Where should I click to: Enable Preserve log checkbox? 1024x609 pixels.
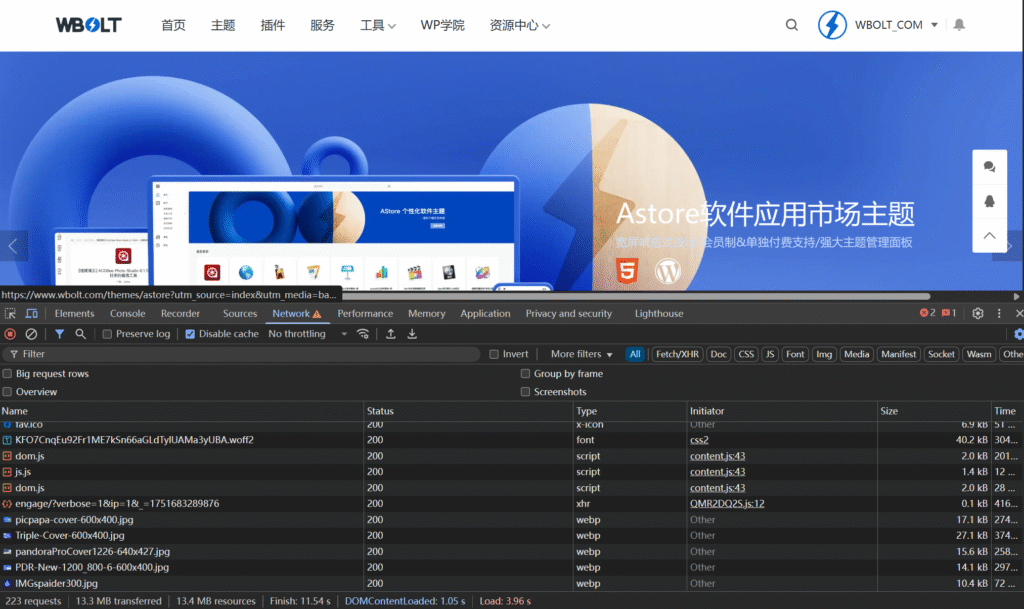tap(107, 334)
